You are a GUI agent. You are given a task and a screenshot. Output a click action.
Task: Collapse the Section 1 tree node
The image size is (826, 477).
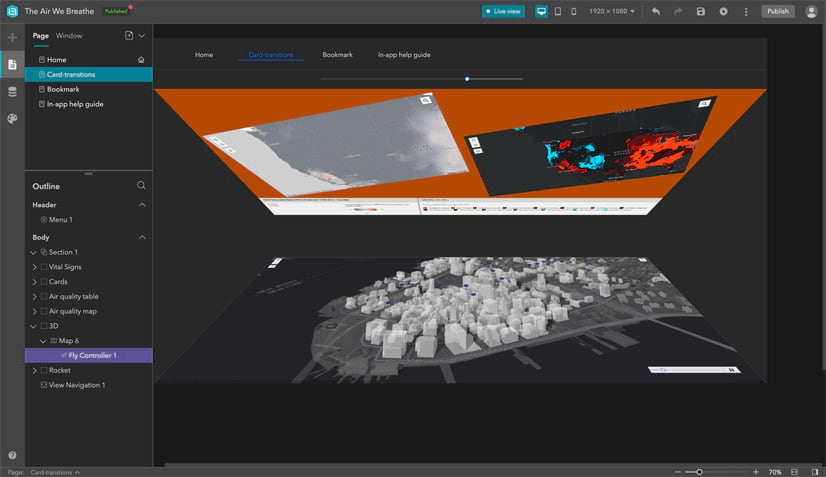[x=34, y=252]
